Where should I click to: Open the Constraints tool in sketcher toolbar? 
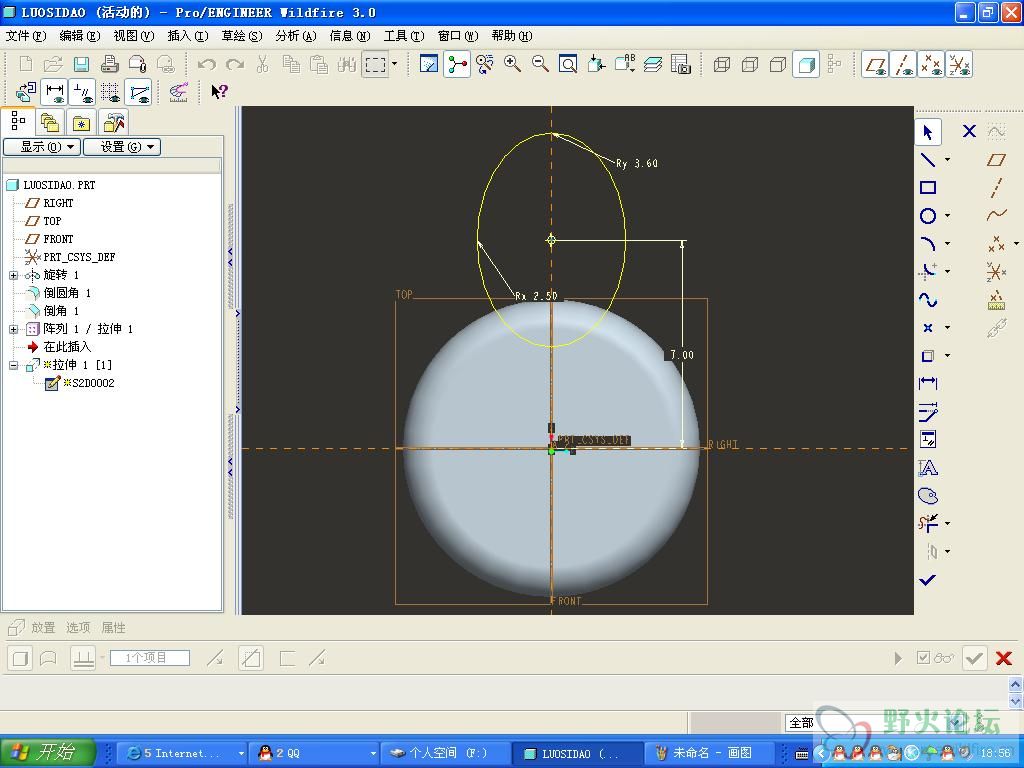pyautogui.click(x=927, y=440)
